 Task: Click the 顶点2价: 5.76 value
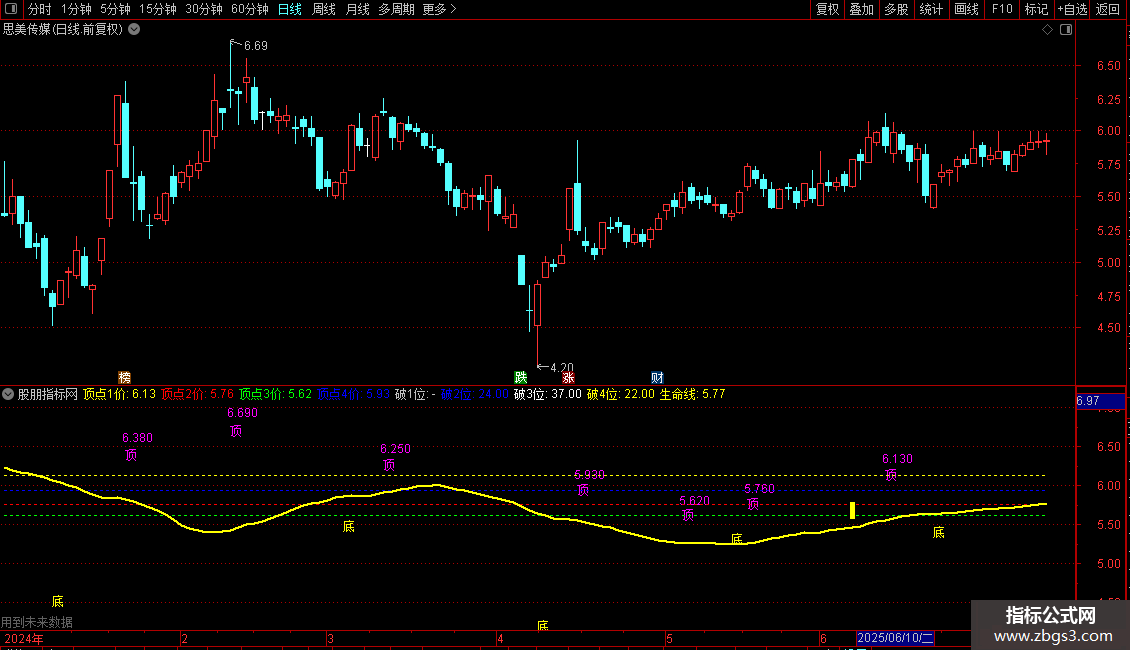click(x=197, y=394)
